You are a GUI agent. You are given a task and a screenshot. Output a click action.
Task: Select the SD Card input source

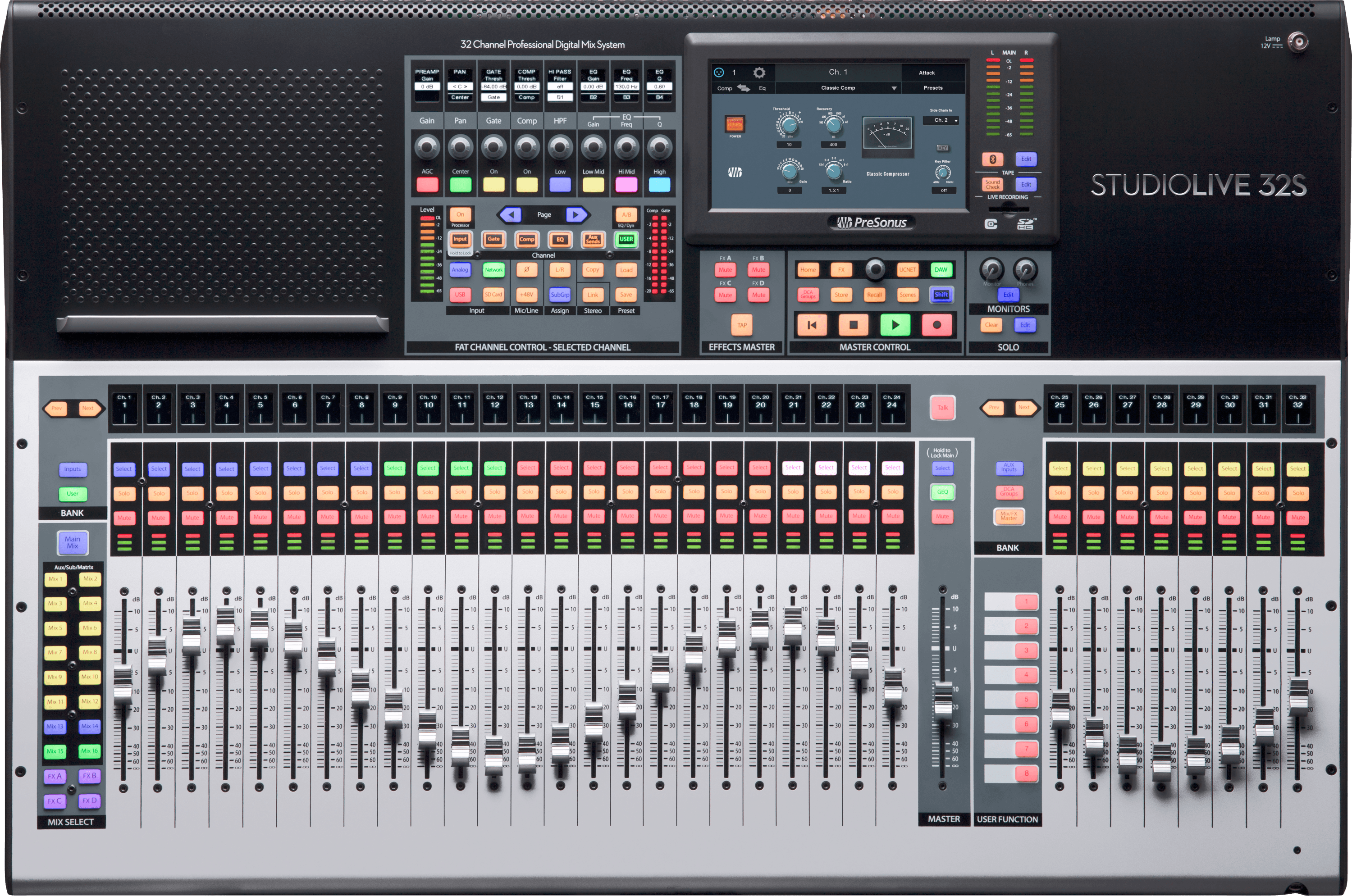(x=493, y=295)
